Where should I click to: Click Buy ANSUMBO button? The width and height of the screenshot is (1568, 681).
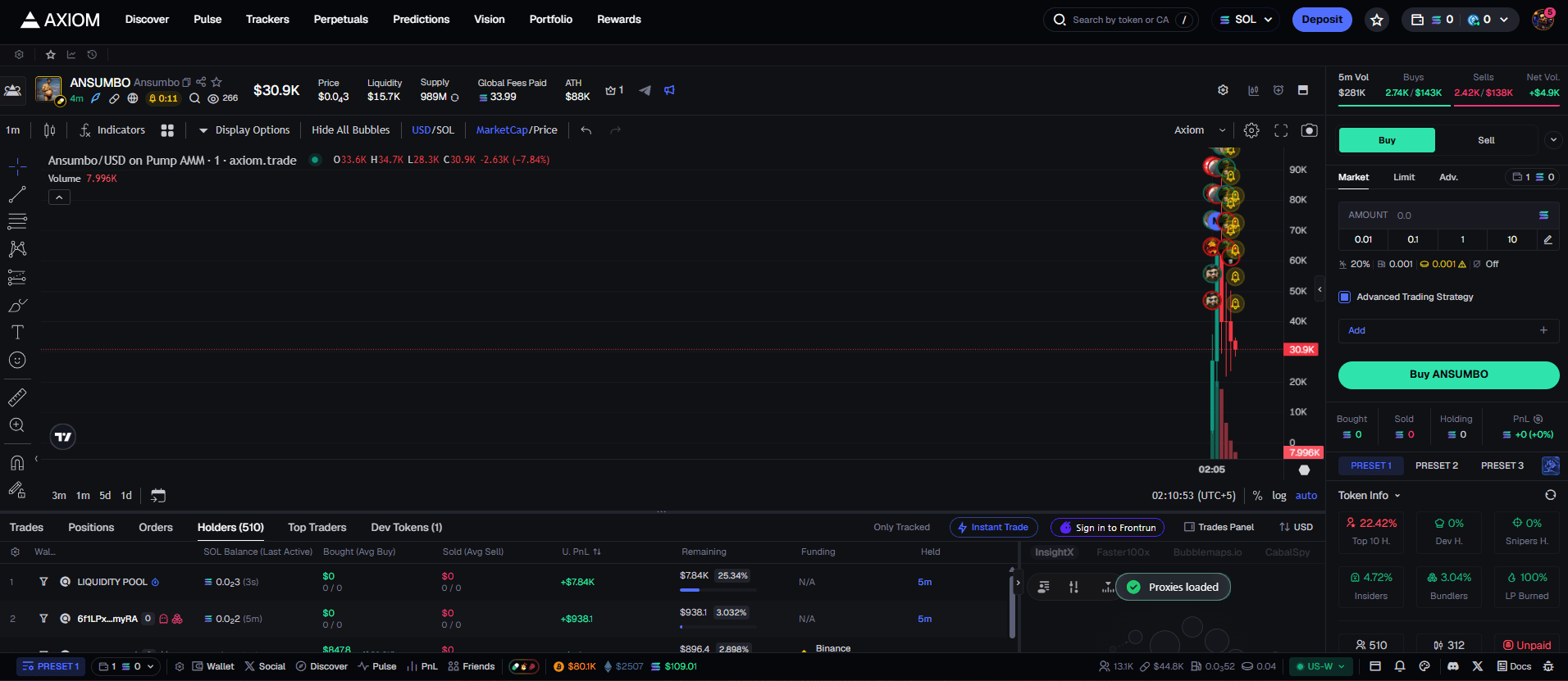1448,375
